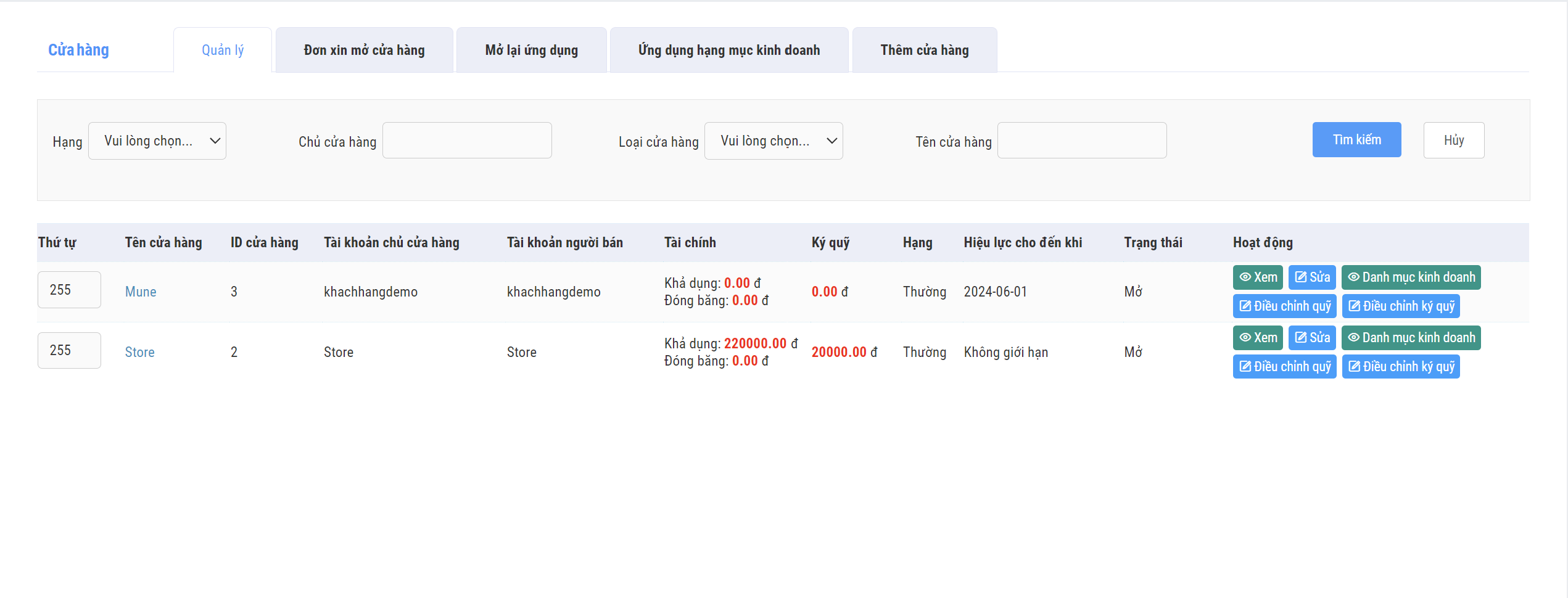Expand the Hạng dropdown filter
This screenshot has height=598, width=1568.
click(x=157, y=141)
